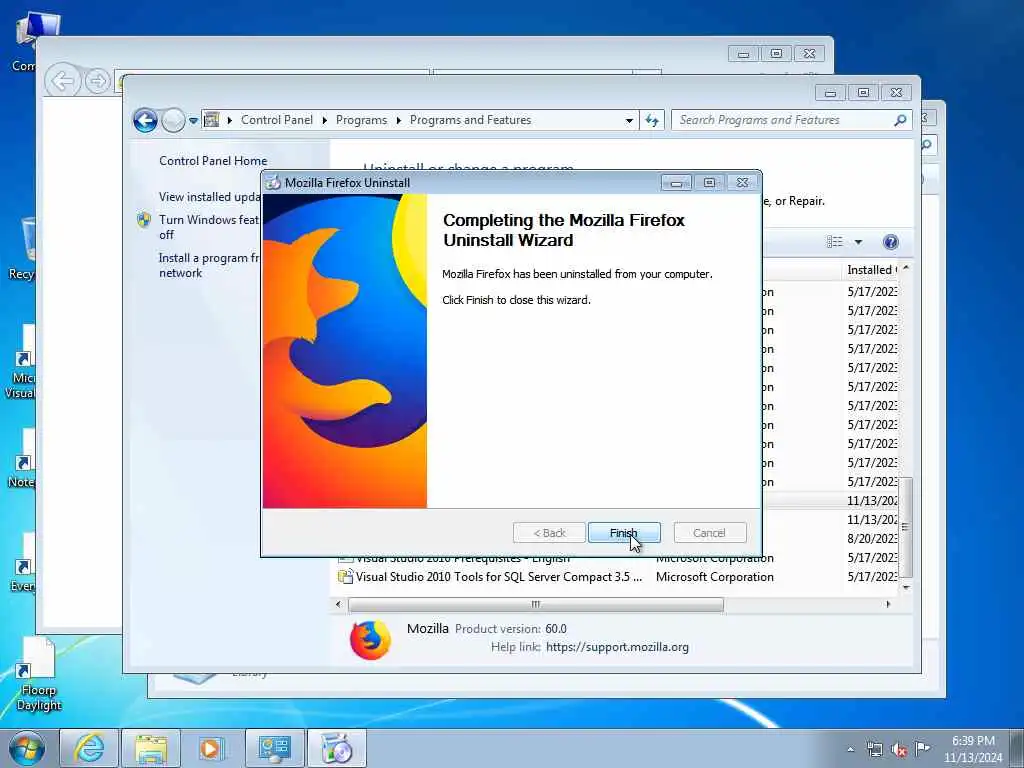The width and height of the screenshot is (1024, 768).
Task: Refresh the Programs and Features list
Action: (x=652, y=120)
